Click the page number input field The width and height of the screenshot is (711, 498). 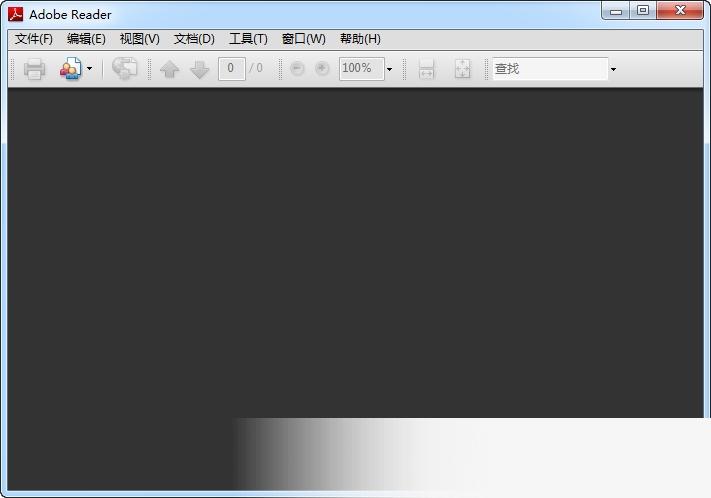232,69
